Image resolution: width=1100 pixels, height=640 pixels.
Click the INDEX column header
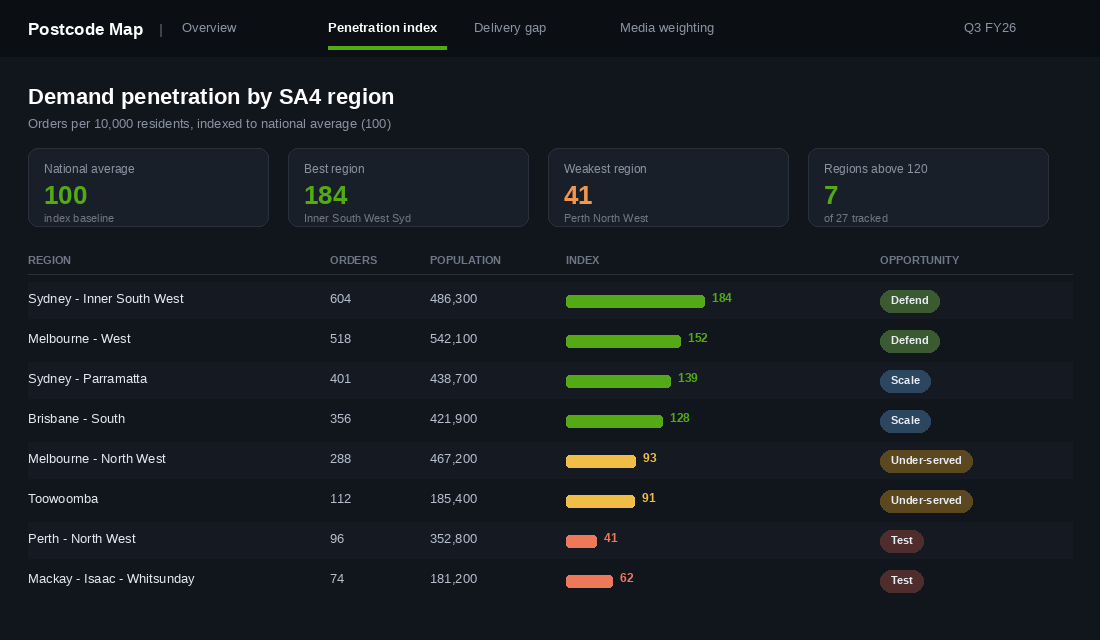582,260
